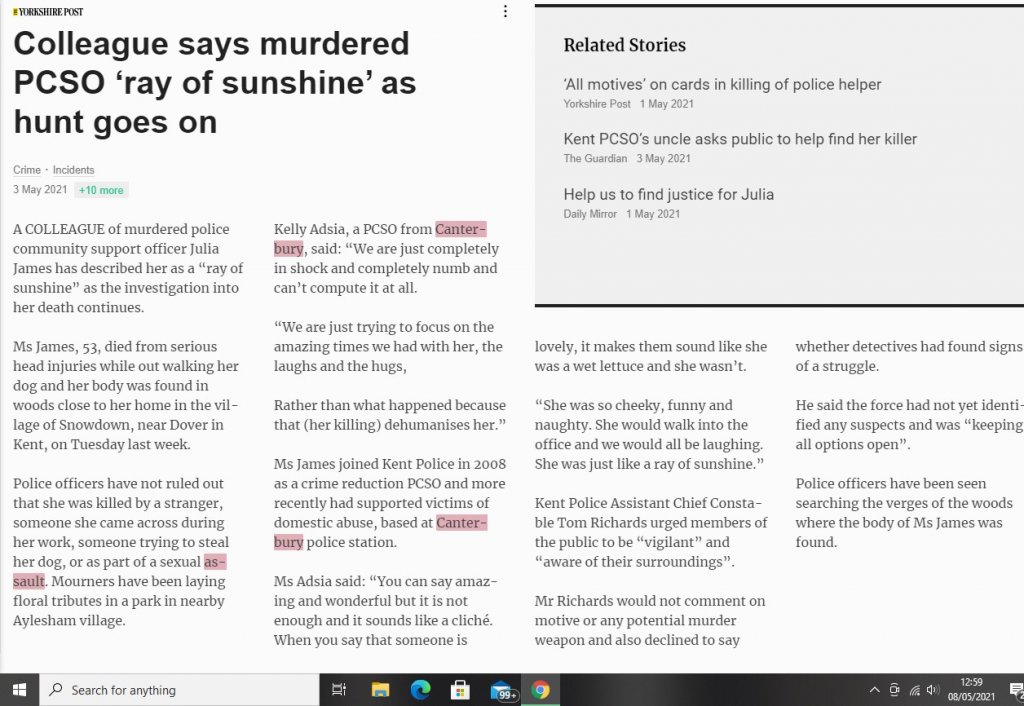1024x706 pixels.
Task: Click the volume speaker tray icon
Action: [x=933, y=689]
